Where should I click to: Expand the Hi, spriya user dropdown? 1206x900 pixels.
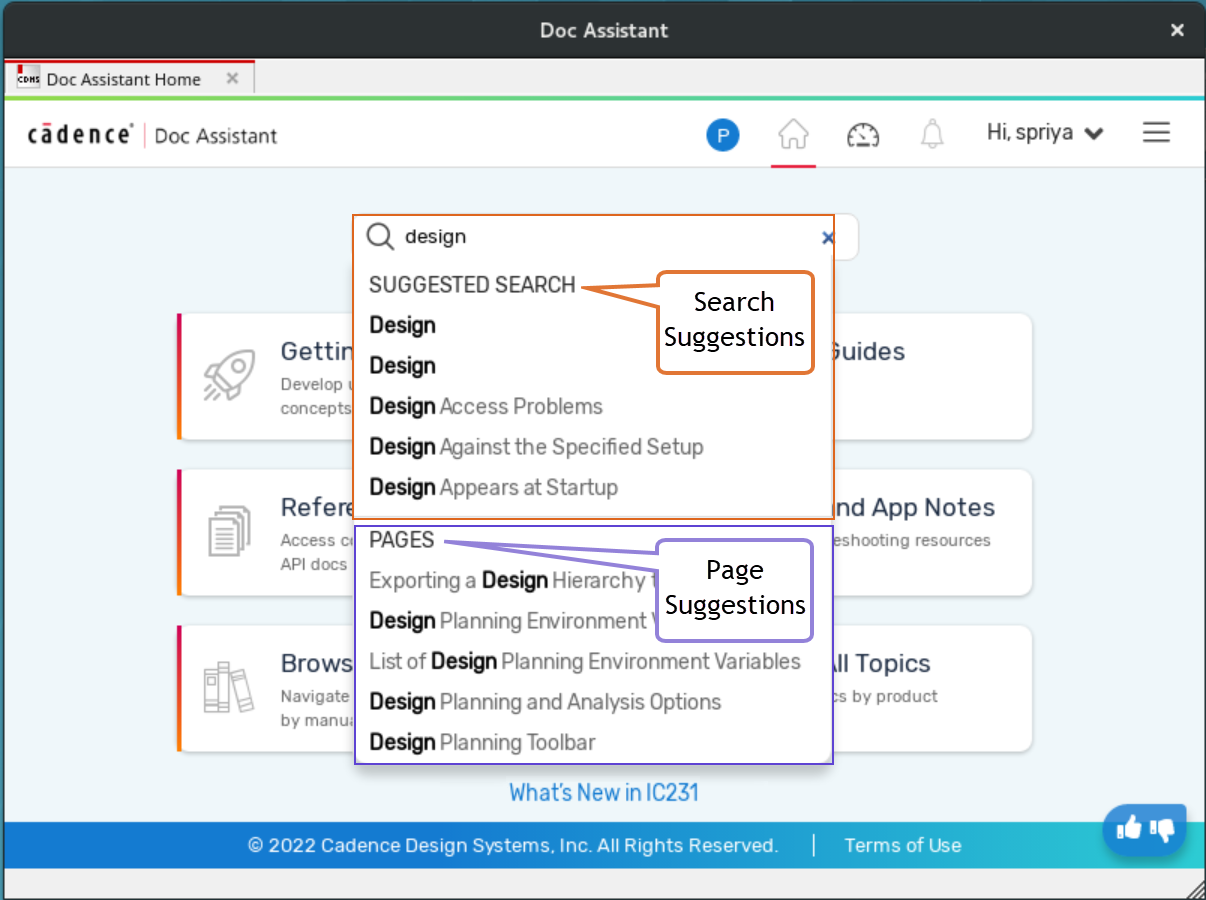click(x=1044, y=133)
